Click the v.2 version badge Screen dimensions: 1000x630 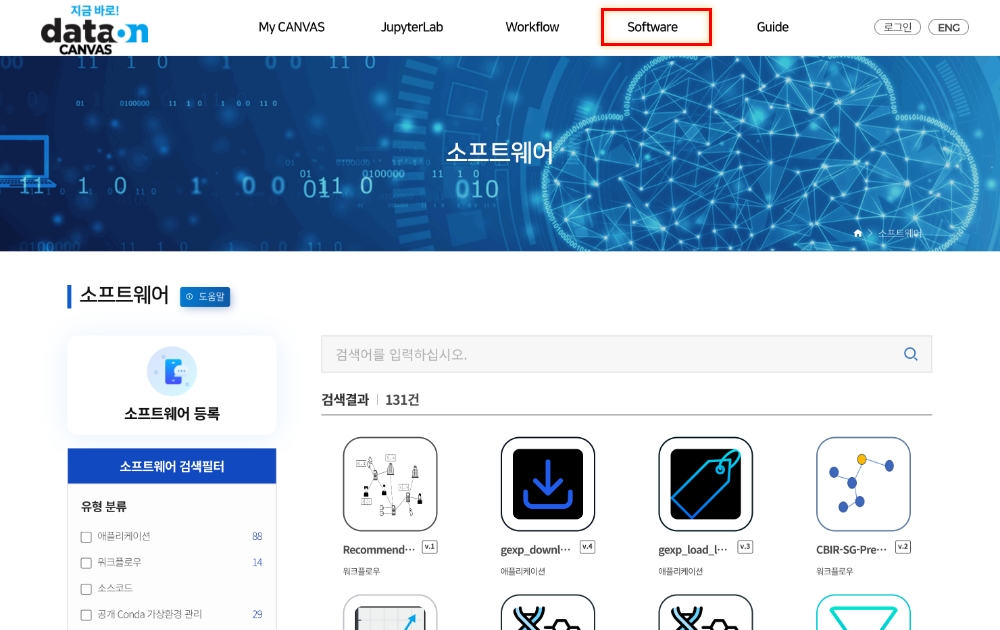click(903, 547)
